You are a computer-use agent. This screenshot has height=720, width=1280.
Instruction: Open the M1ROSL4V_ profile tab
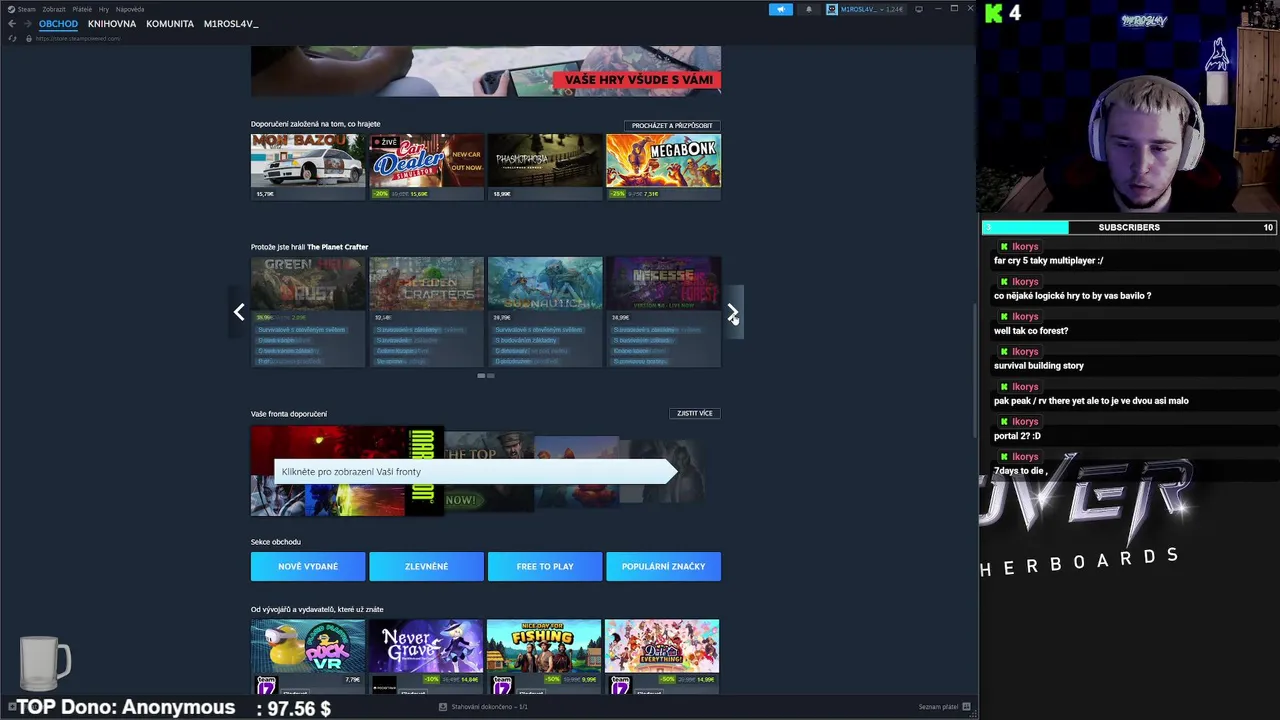(x=231, y=24)
